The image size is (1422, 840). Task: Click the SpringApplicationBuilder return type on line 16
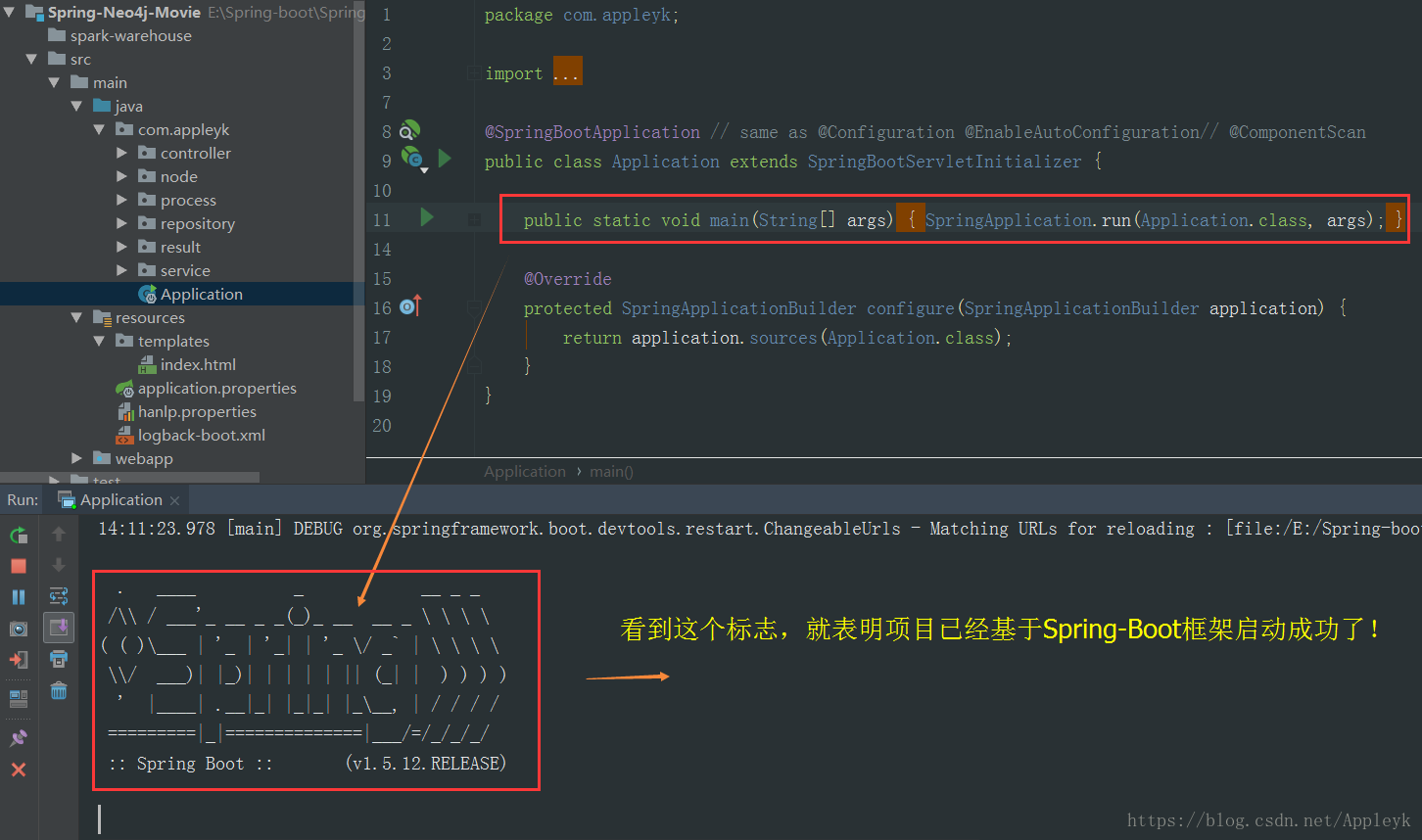click(738, 308)
